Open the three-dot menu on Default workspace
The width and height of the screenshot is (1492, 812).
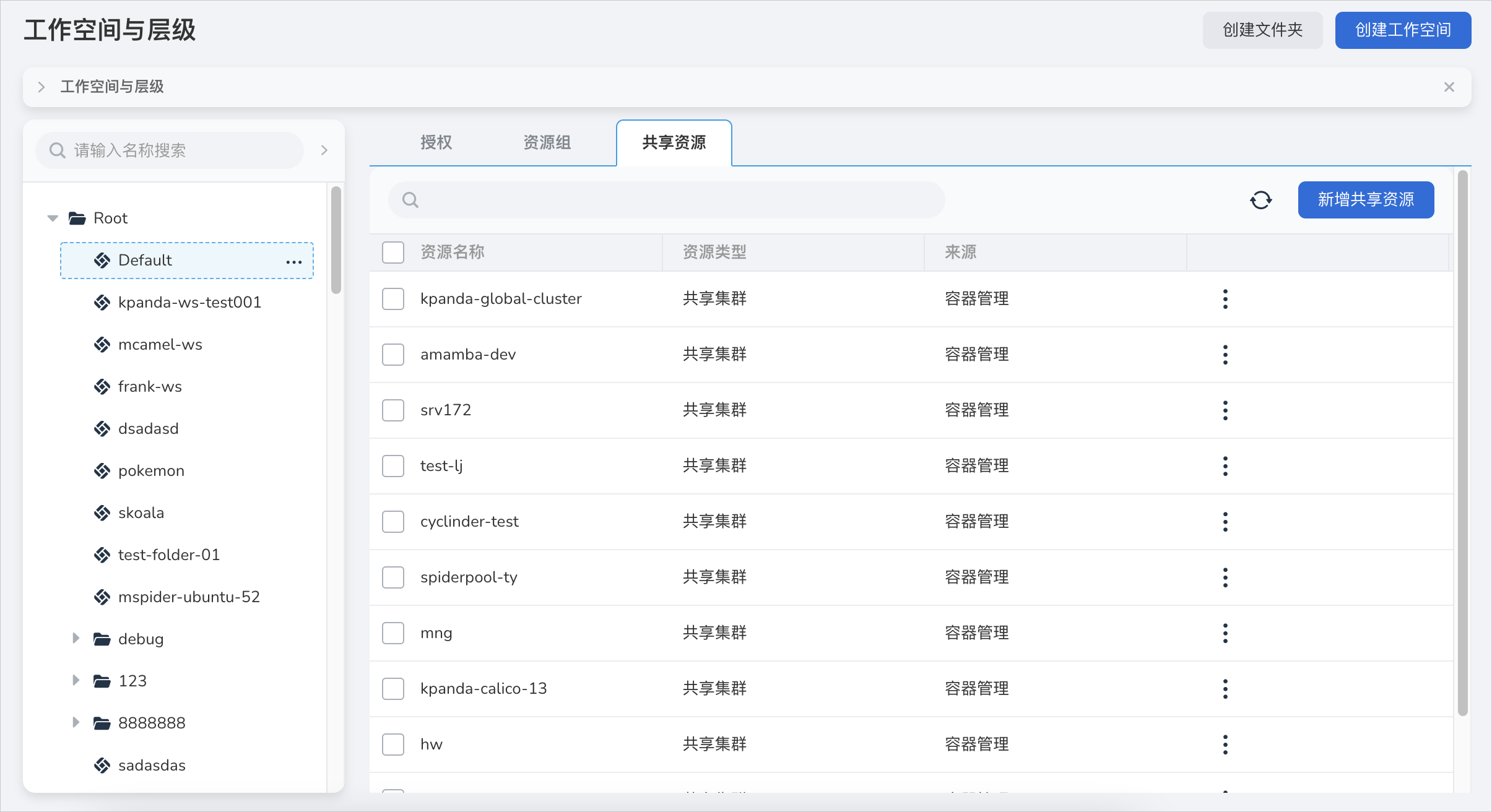(x=294, y=262)
